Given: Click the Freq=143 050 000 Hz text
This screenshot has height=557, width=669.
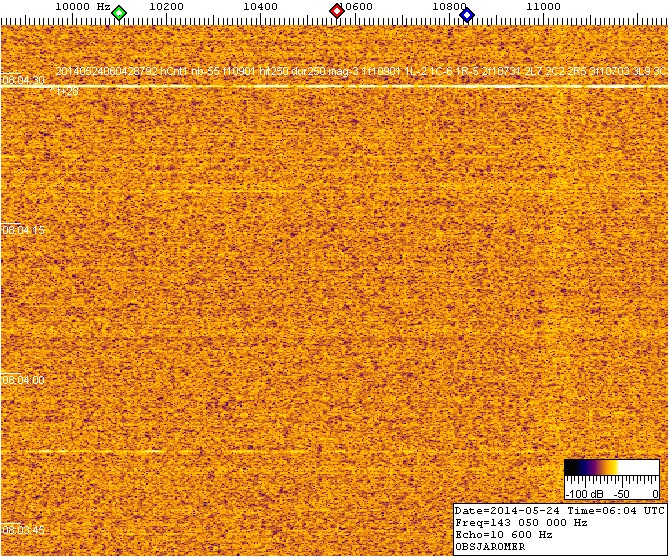Looking at the screenshot, I should pyautogui.click(x=520, y=522).
